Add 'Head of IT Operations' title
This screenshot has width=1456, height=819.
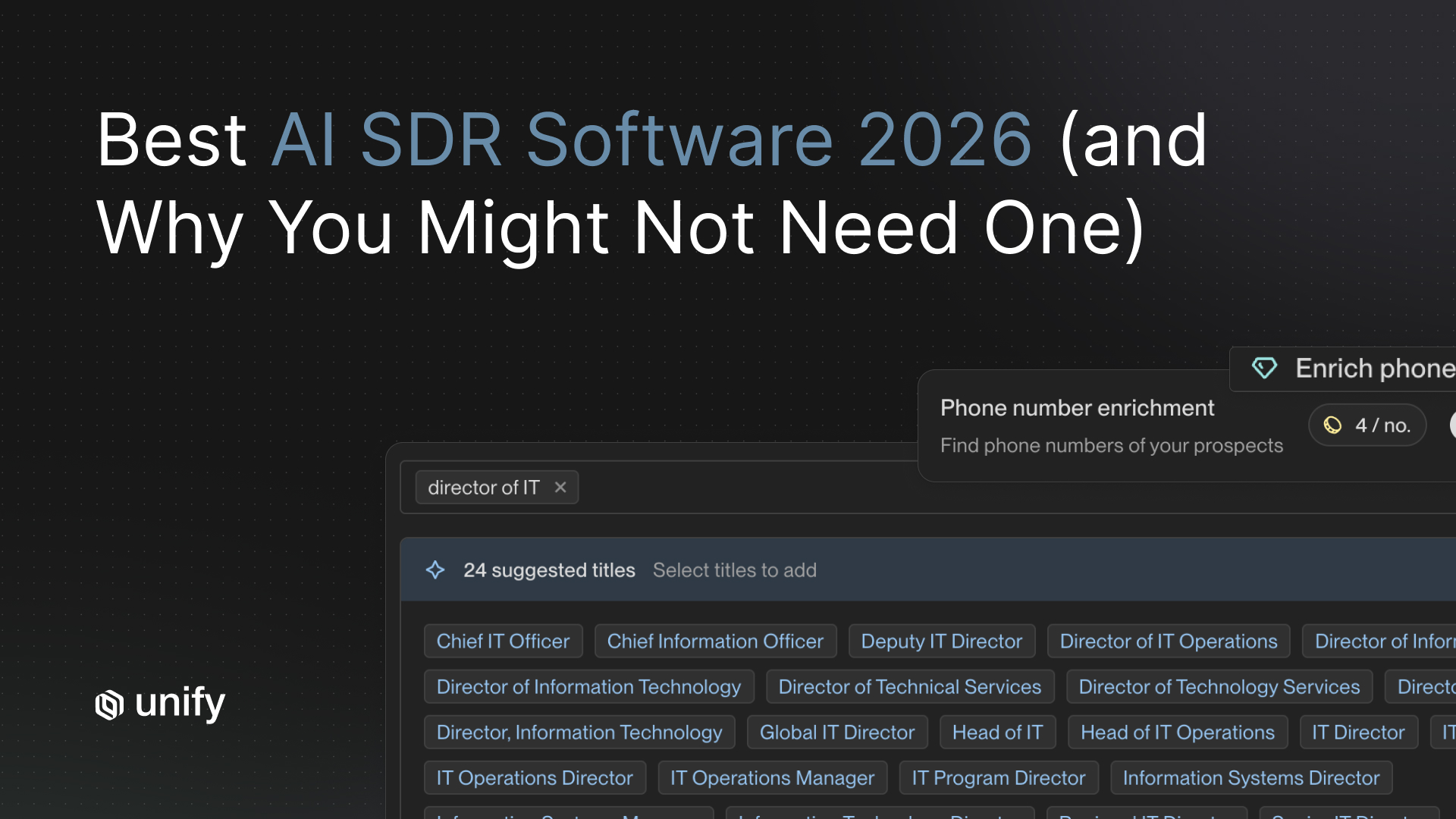(x=1177, y=733)
